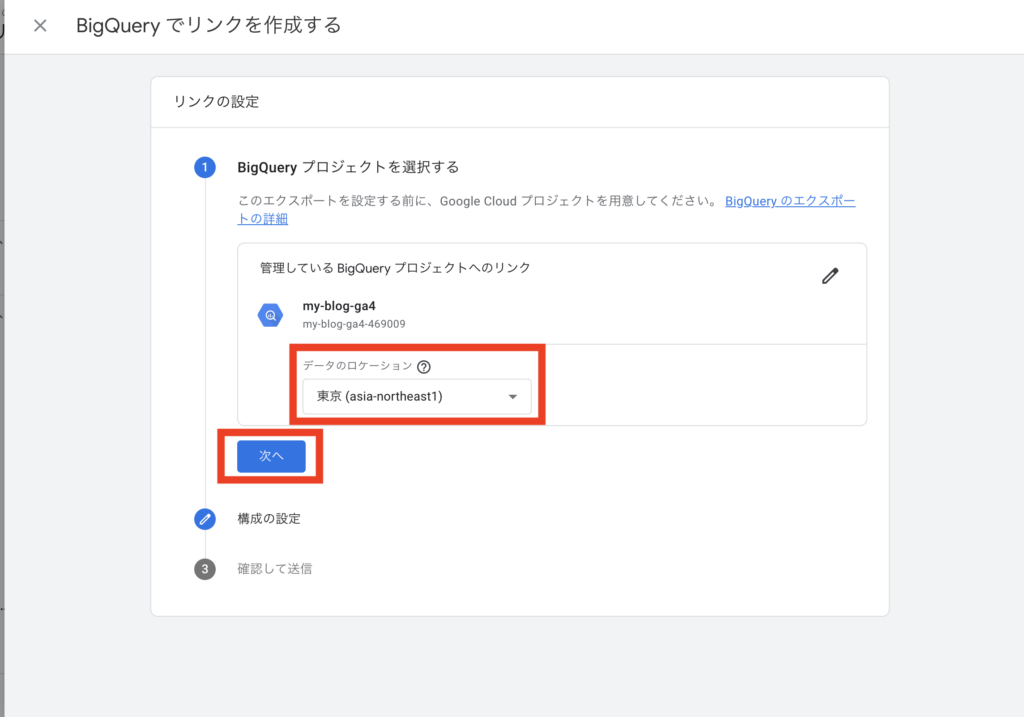Click the BigQuery プロジェクトを選択する heading
The width and height of the screenshot is (1024, 717).
(x=348, y=167)
